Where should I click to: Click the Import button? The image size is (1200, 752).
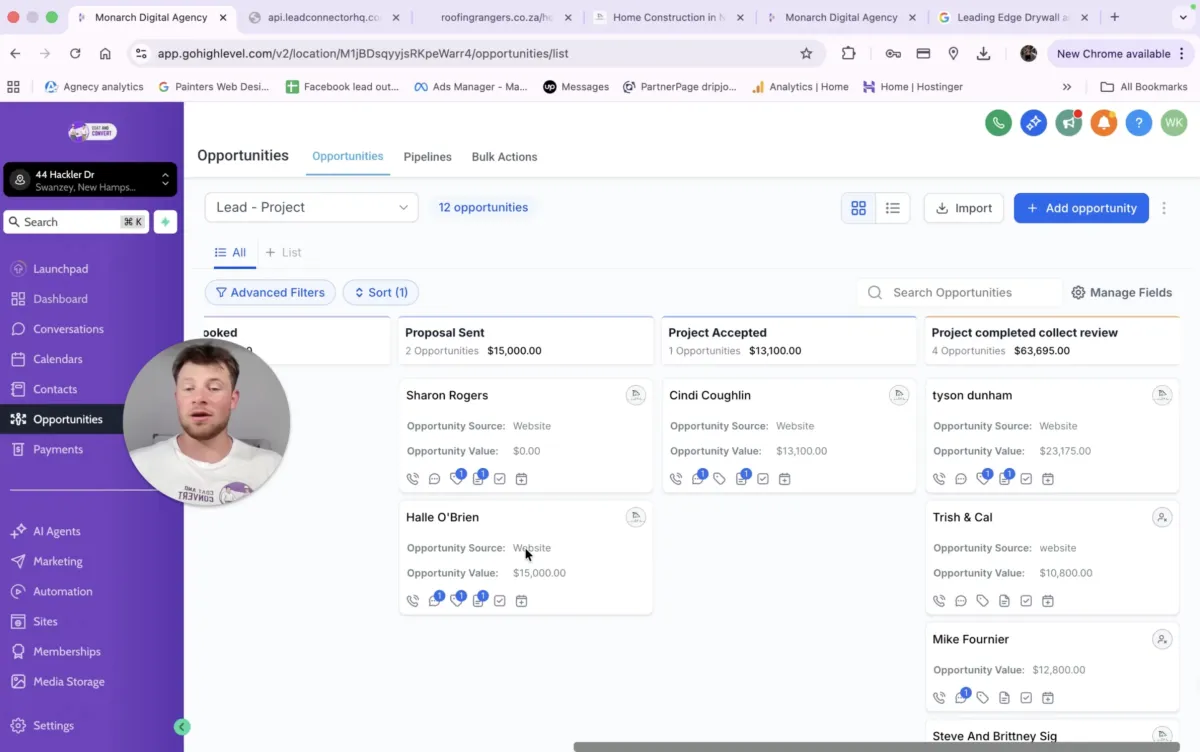(x=963, y=208)
